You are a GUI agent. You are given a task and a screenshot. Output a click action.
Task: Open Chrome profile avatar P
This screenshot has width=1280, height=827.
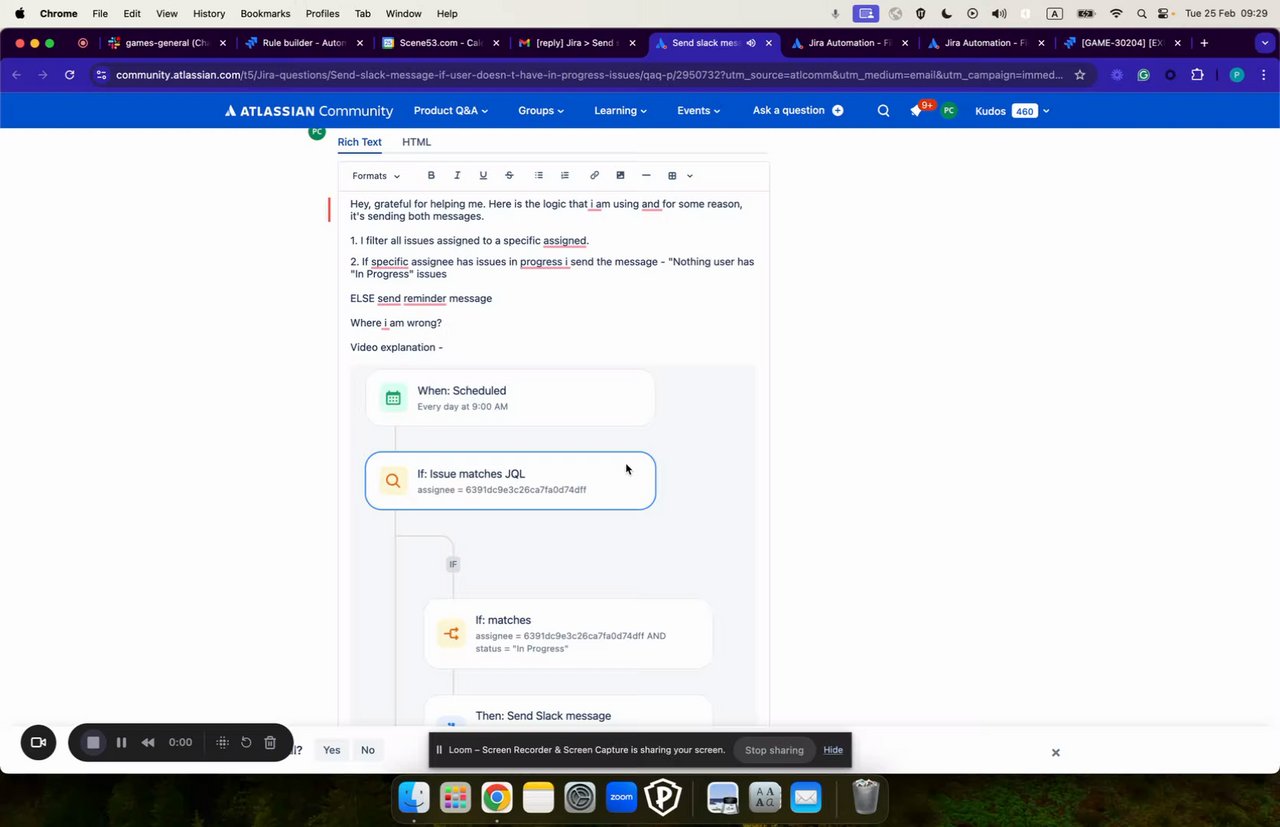1237,75
